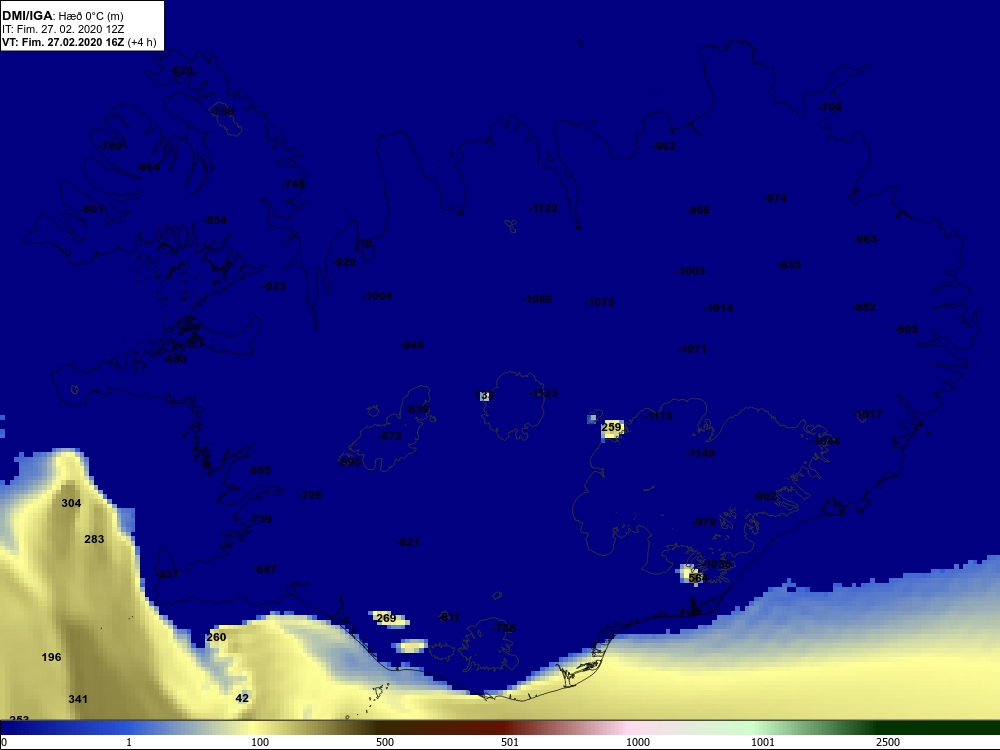Click the -854 value label
This screenshot has width=1000, height=750.
pyautogui.click(x=216, y=220)
